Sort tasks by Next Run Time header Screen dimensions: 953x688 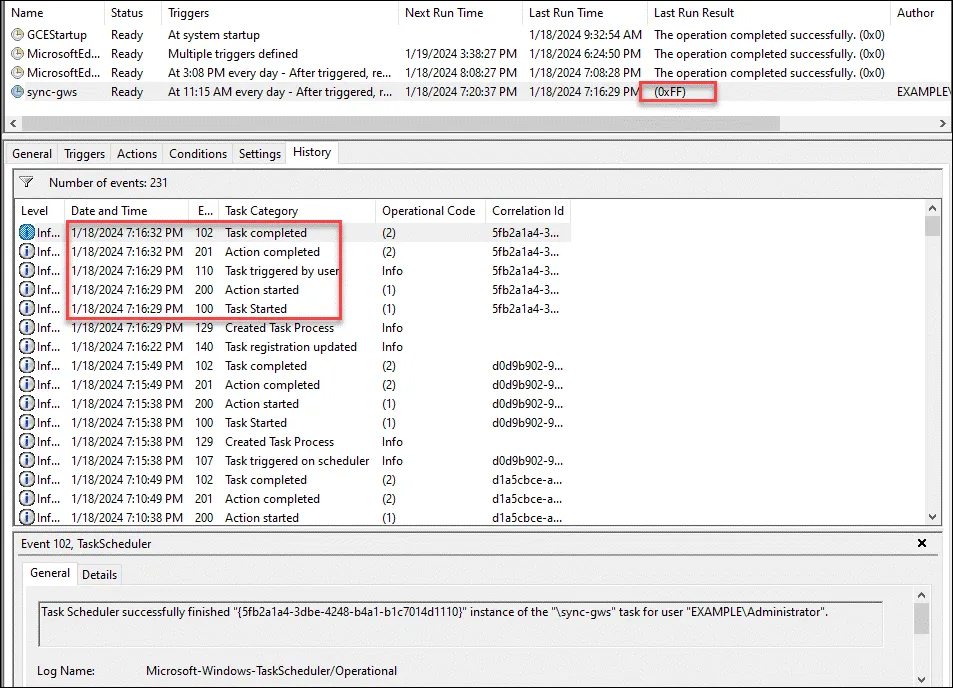coord(460,13)
